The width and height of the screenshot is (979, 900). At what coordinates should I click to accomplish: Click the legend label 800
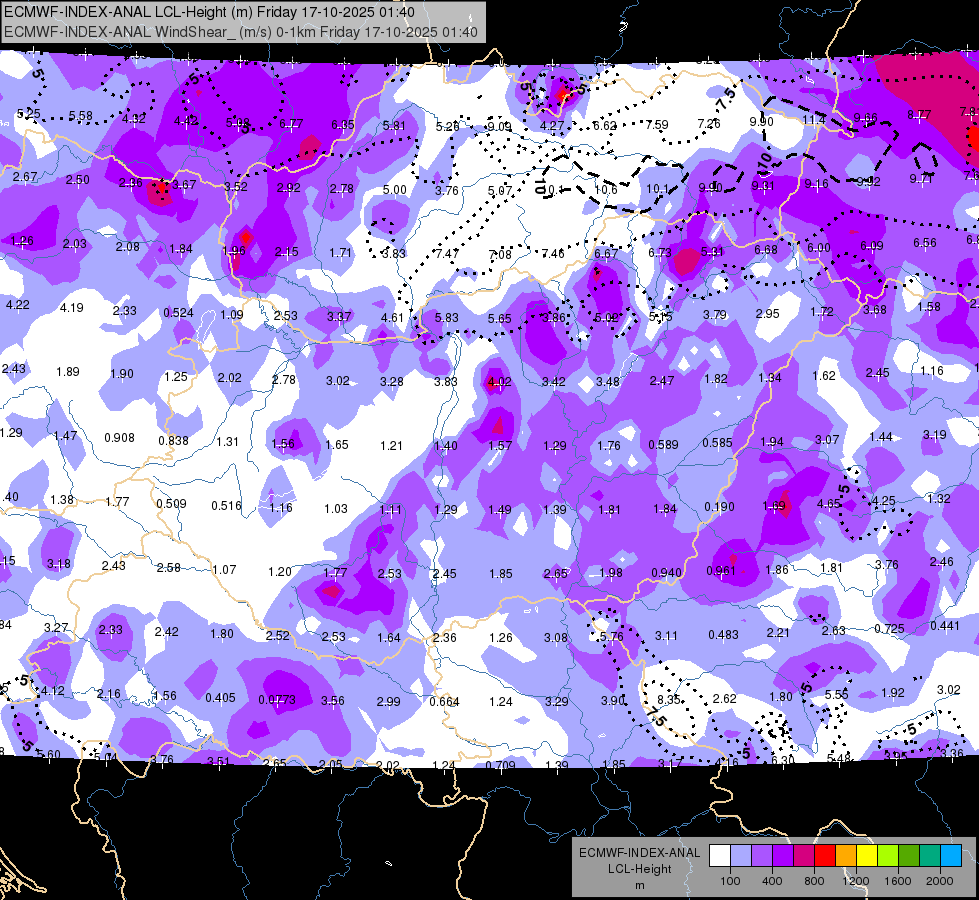tap(814, 881)
